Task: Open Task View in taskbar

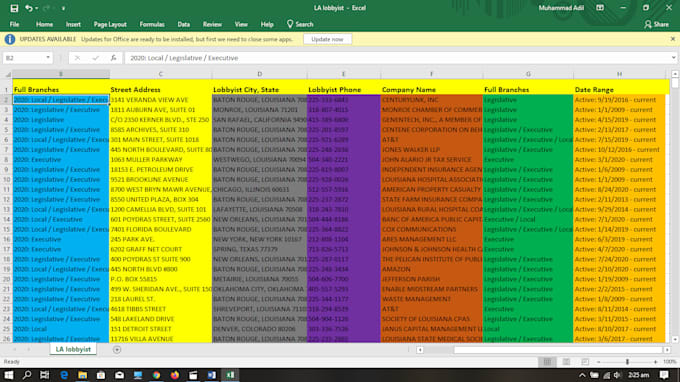Action: point(45,375)
